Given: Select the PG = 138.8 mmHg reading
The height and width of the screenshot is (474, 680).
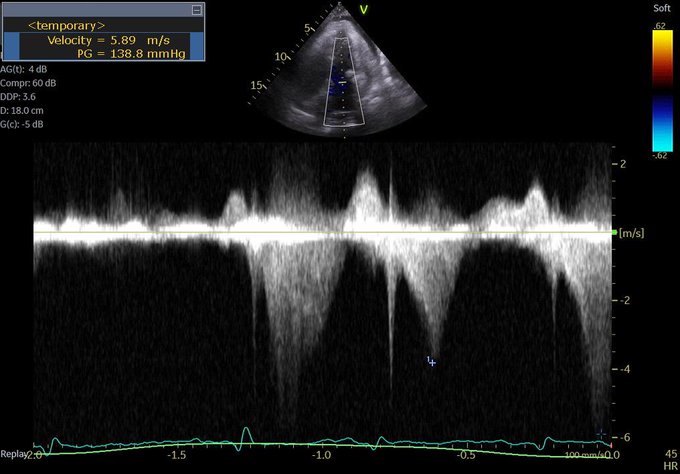Looking at the screenshot, I should coord(131,54).
